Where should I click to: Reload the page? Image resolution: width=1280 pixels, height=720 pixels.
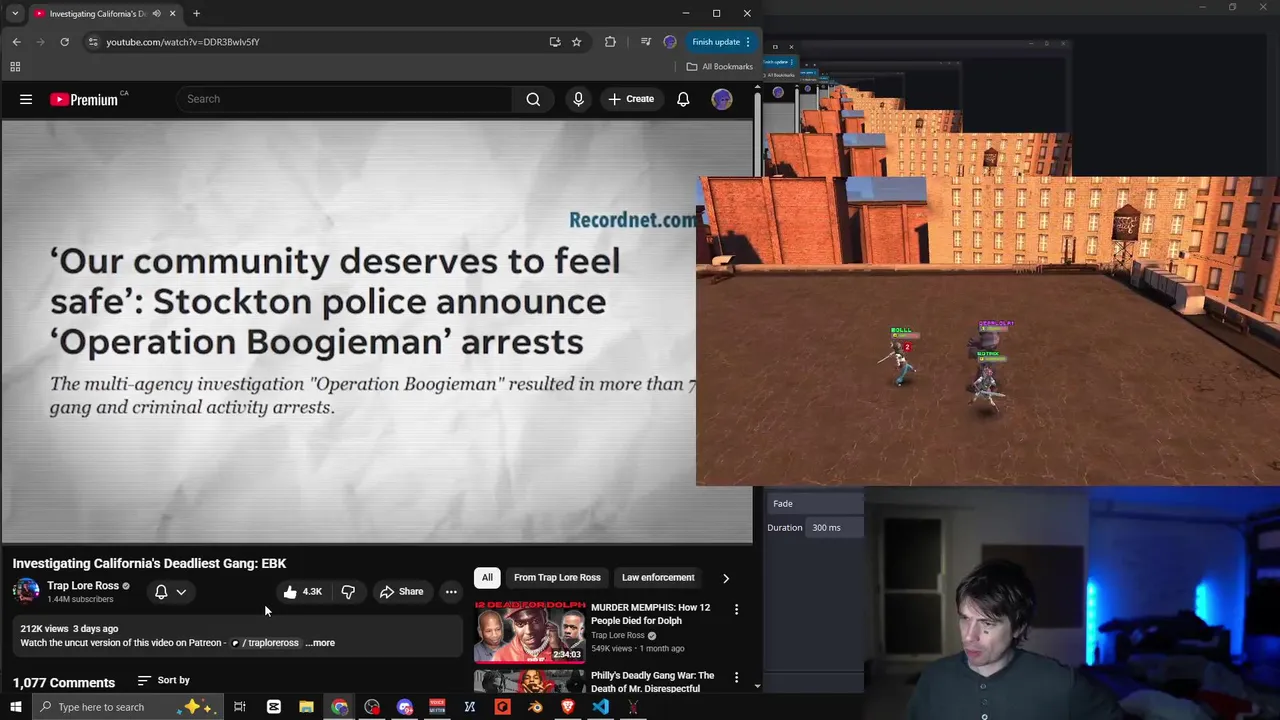(64, 42)
